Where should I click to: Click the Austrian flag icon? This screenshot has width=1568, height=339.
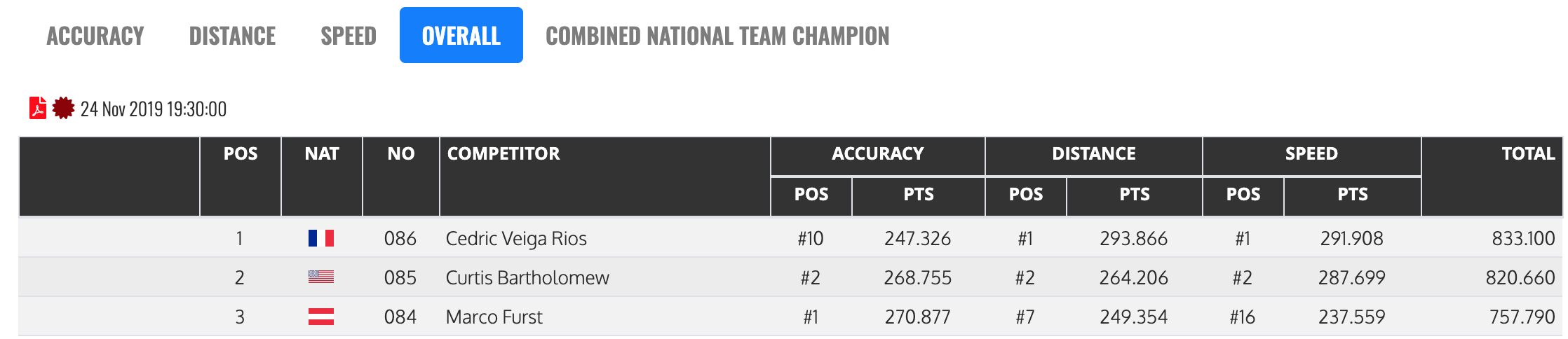click(321, 317)
